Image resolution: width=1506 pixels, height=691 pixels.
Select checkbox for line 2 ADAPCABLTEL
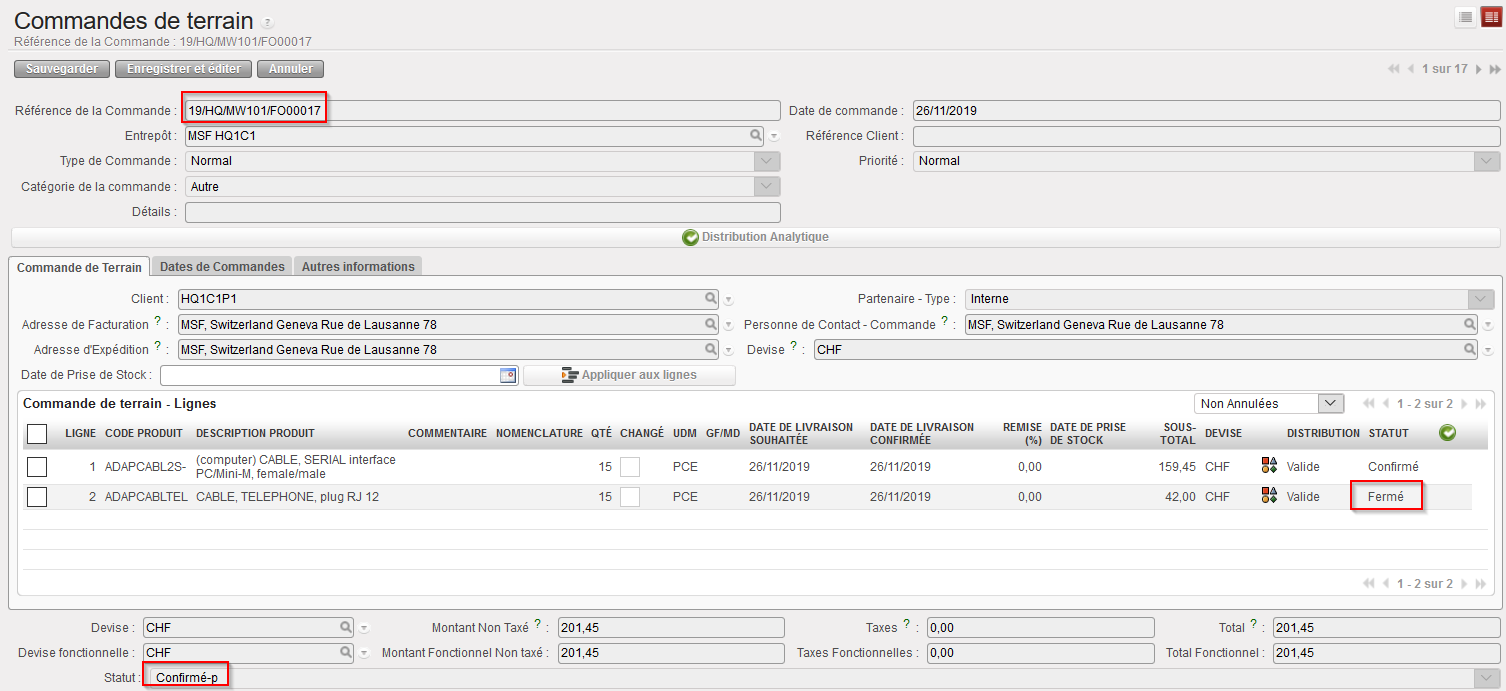pos(37,496)
